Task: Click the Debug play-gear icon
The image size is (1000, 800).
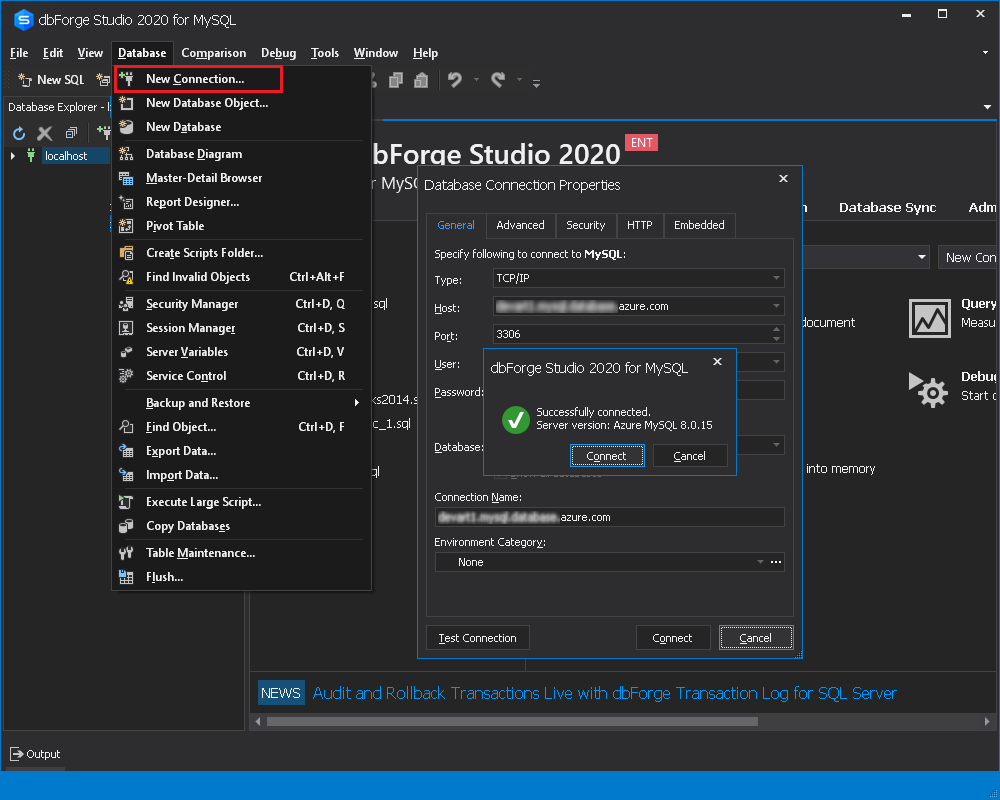Action: (x=927, y=390)
